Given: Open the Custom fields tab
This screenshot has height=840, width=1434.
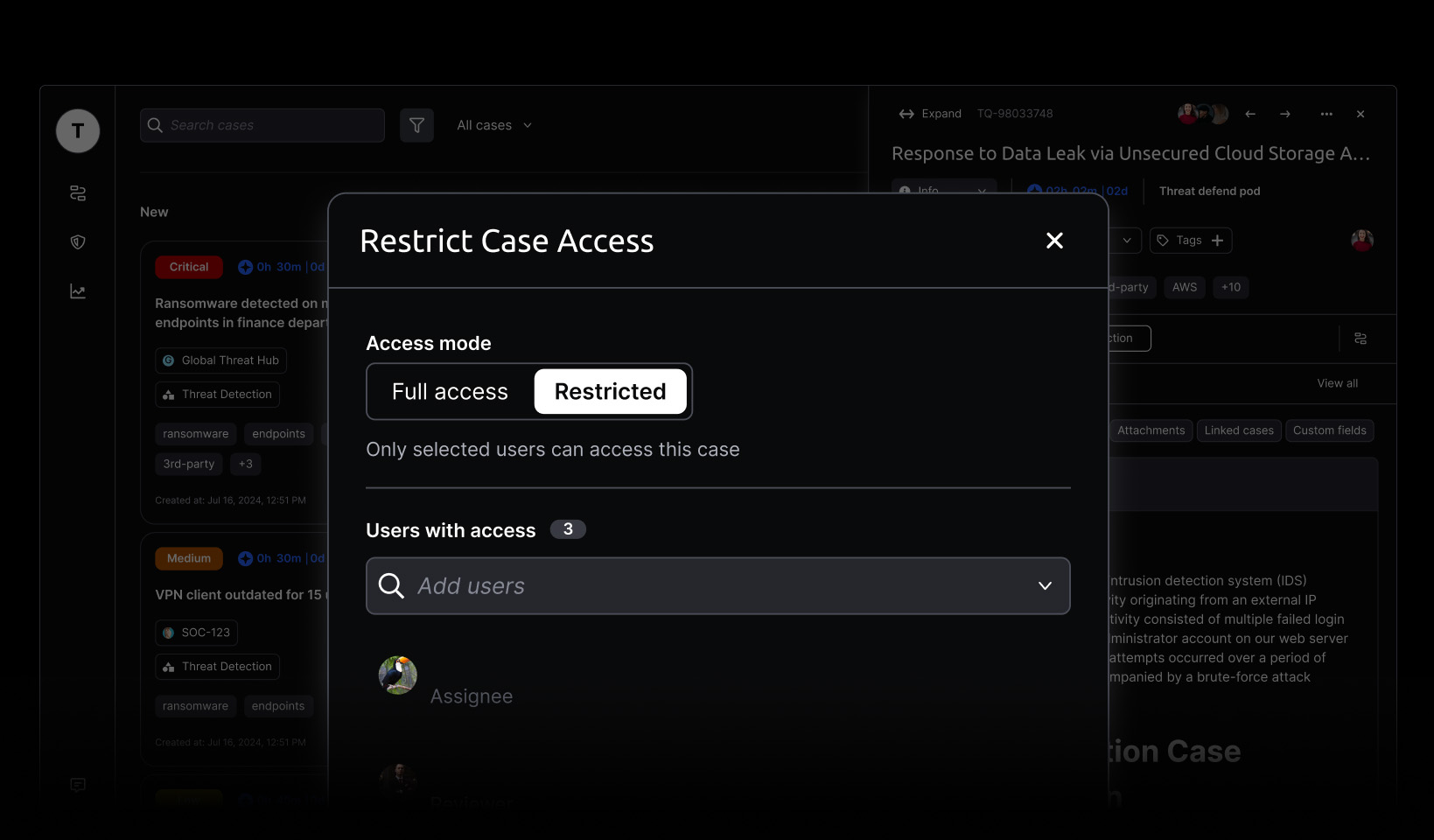Looking at the screenshot, I should tap(1329, 430).
